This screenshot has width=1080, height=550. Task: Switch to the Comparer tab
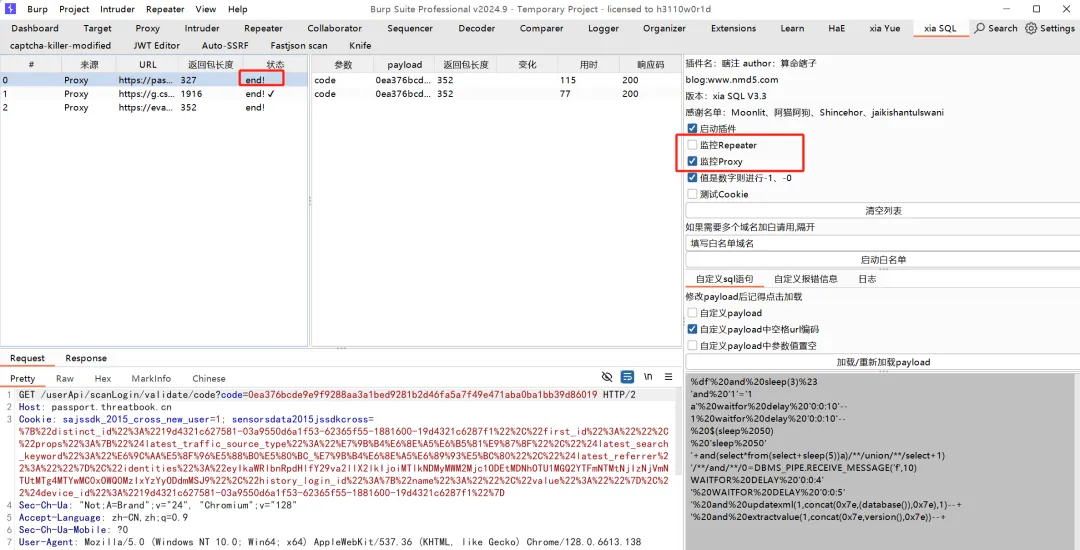[x=541, y=28]
